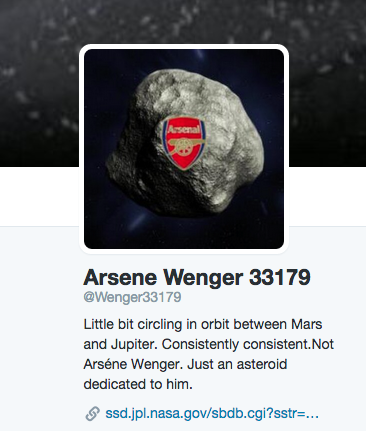Image resolution: width=366 pixels, height=431 pixels.
Task: Click the chain link icon beside URL
Action: [x=92, y=414]
